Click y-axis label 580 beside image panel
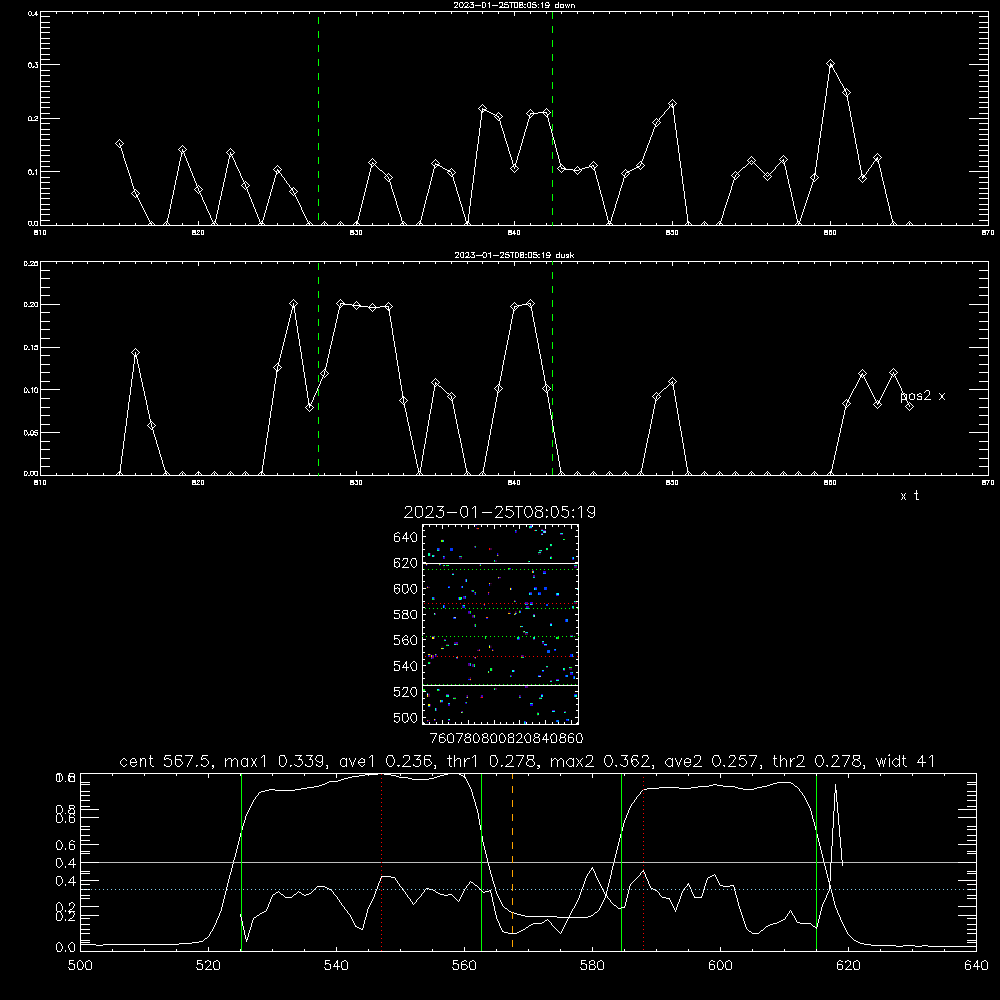Viewport: 1000px width, 1000px height. pos(406,615)
